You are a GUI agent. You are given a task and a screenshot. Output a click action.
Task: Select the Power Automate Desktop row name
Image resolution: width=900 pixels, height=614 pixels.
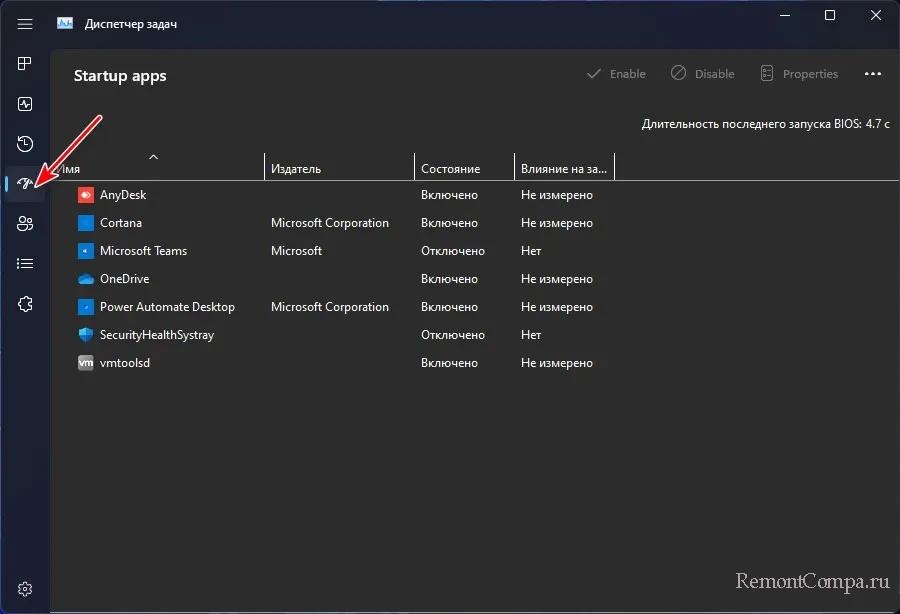[167, 307]
